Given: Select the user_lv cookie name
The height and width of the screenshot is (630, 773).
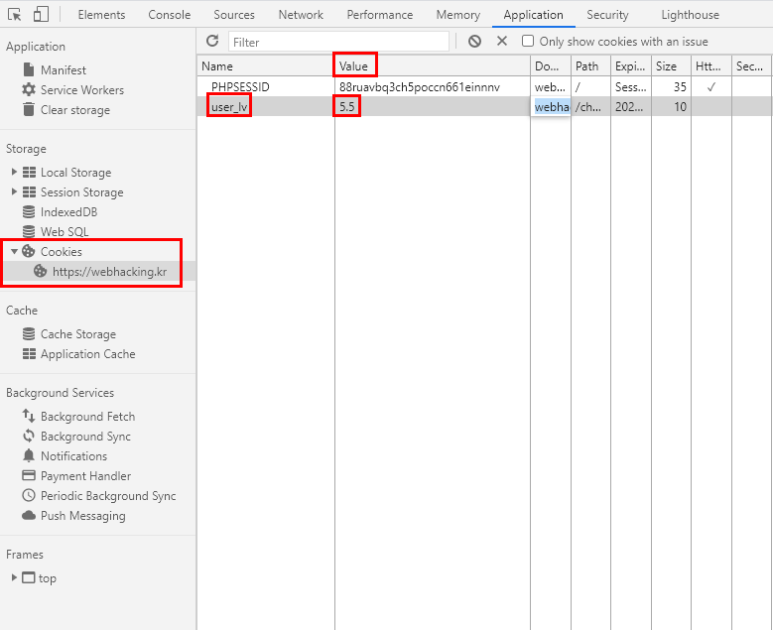Looking at the screenshot, I should tap(229, 106).
